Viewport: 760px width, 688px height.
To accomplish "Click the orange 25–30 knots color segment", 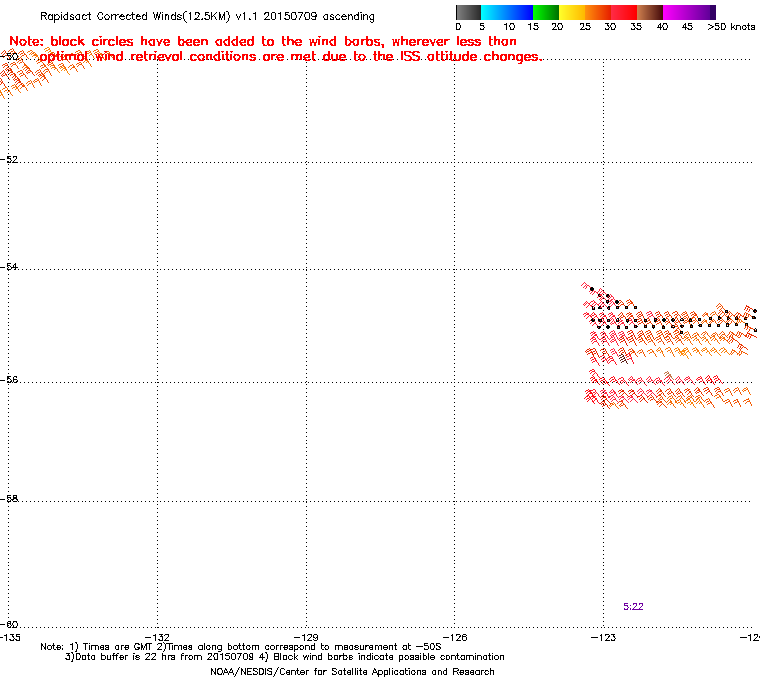I will click(598, 12).
